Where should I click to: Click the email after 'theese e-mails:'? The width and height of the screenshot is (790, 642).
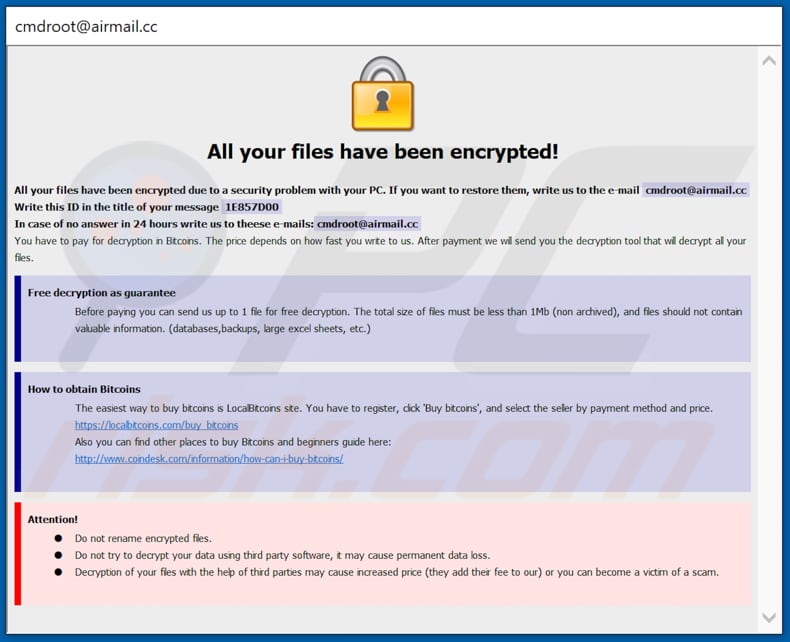pos(367,224)
